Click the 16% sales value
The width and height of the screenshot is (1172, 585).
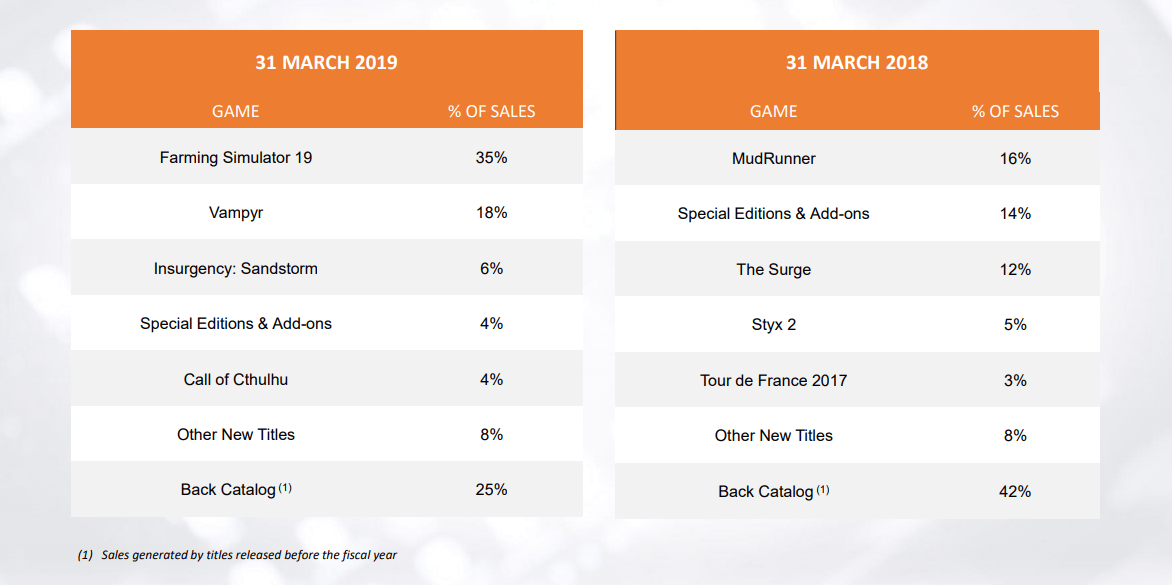click(x=1015, y=158)
